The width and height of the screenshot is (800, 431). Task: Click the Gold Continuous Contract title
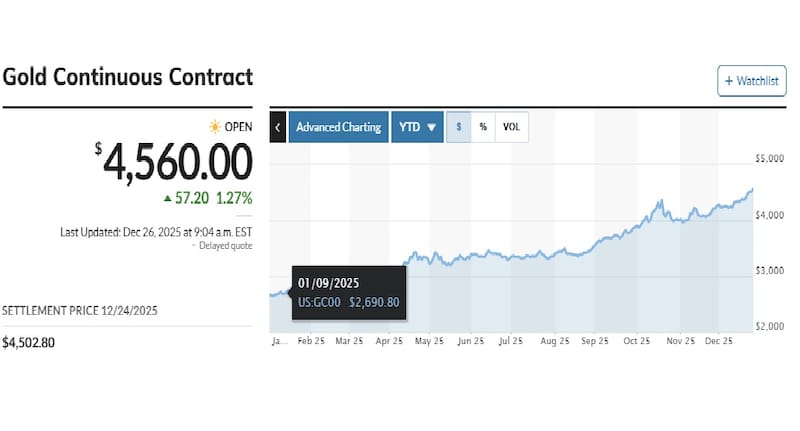tap(128, 77)
